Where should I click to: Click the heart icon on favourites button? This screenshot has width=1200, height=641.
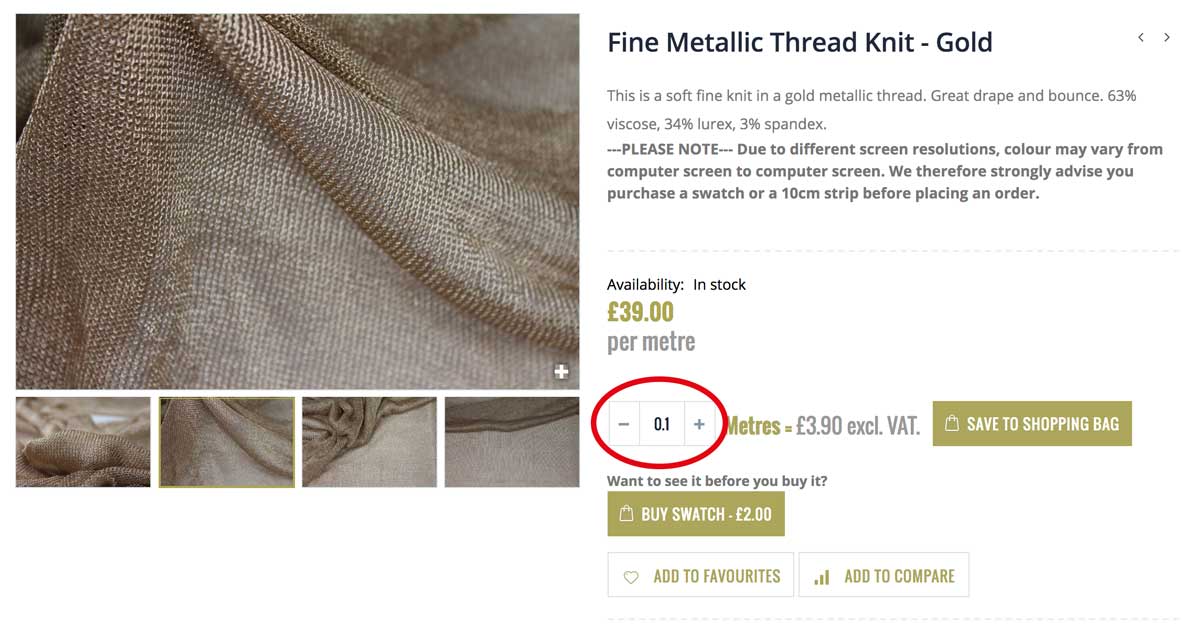pos(631,577)
